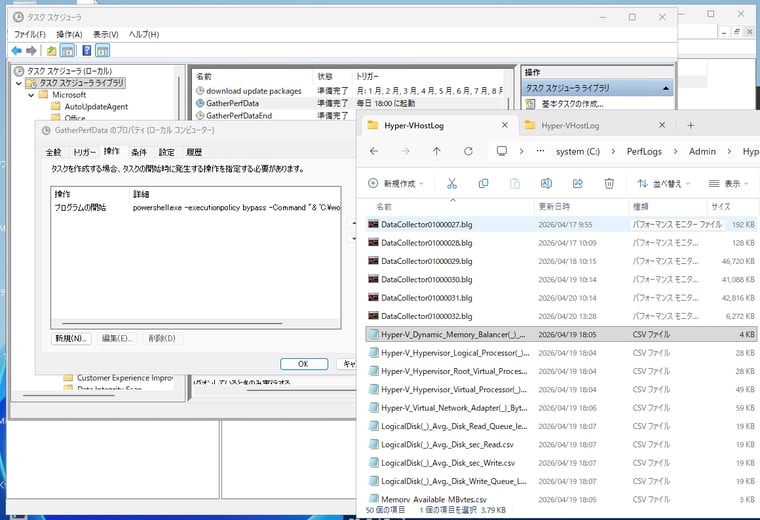Click the PC monitor icon in address bar
760x520 pixels.
502,151
